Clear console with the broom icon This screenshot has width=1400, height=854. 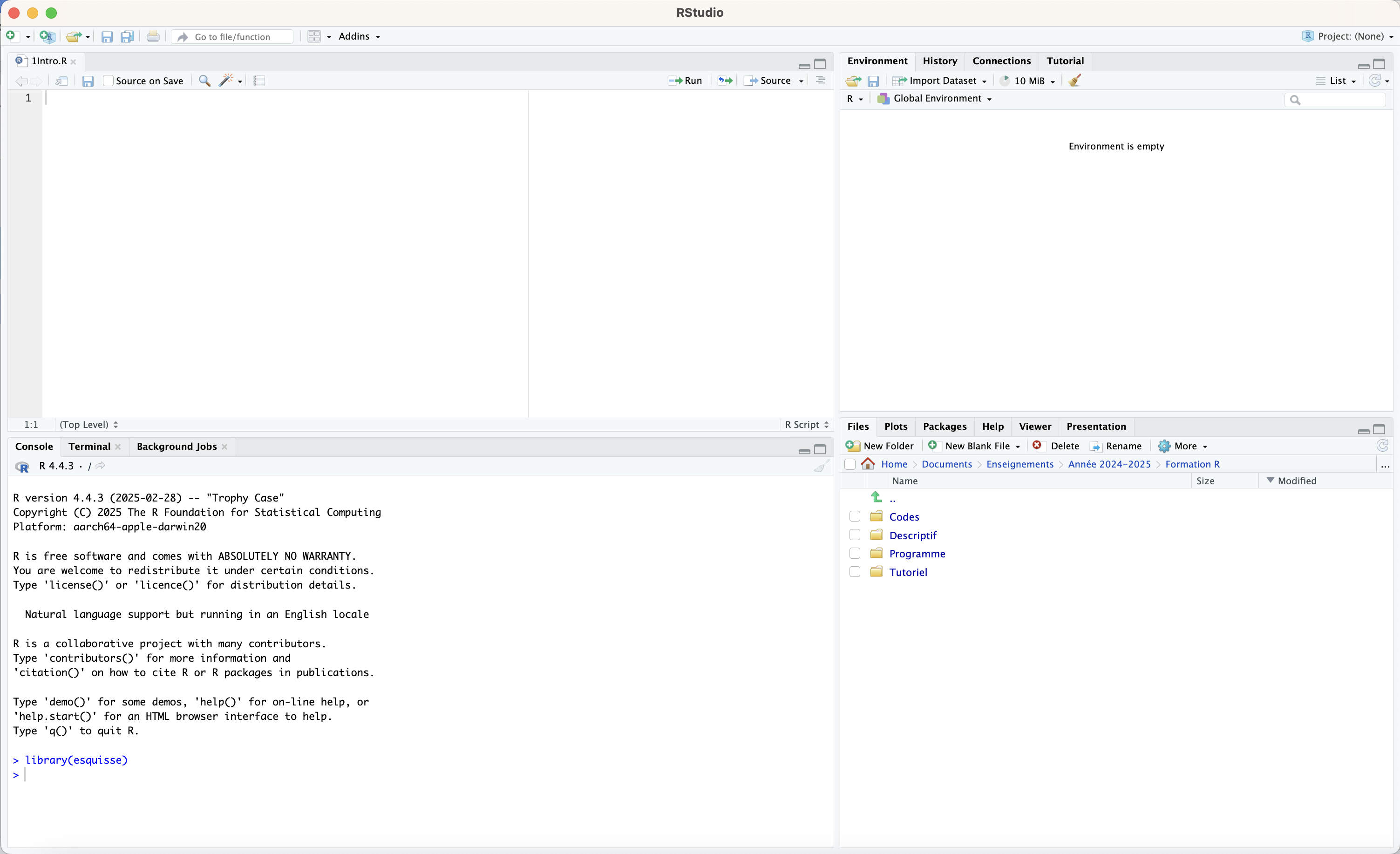pyautogui.click(x=821, y=466)
